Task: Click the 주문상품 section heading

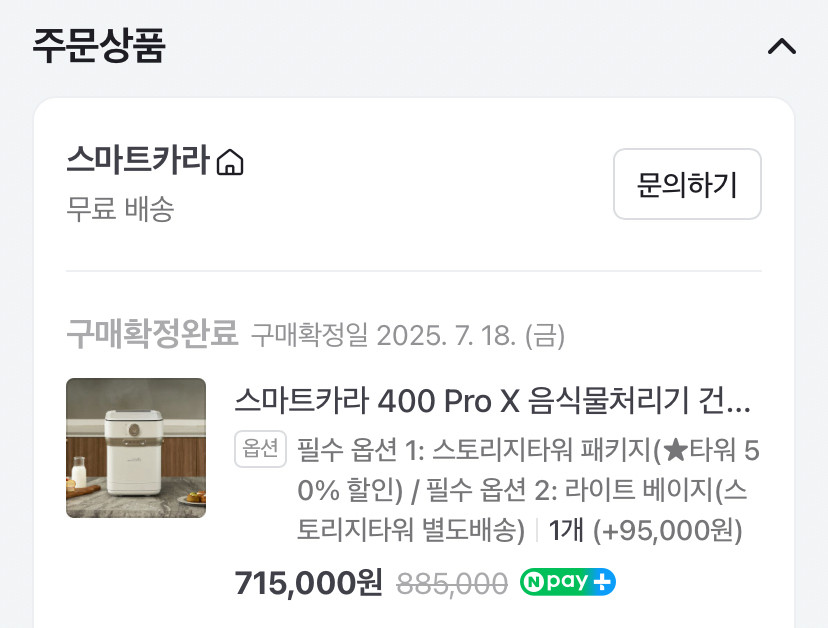Action: pos(99,46)
